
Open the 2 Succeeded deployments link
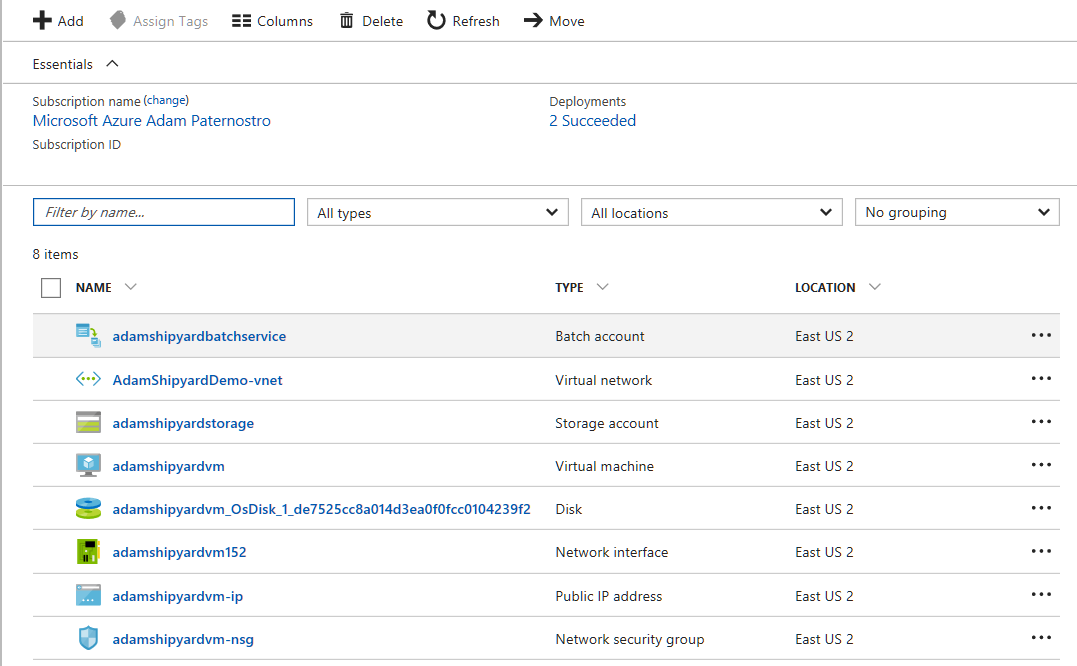pyautogui.click(x=592, y=121)
